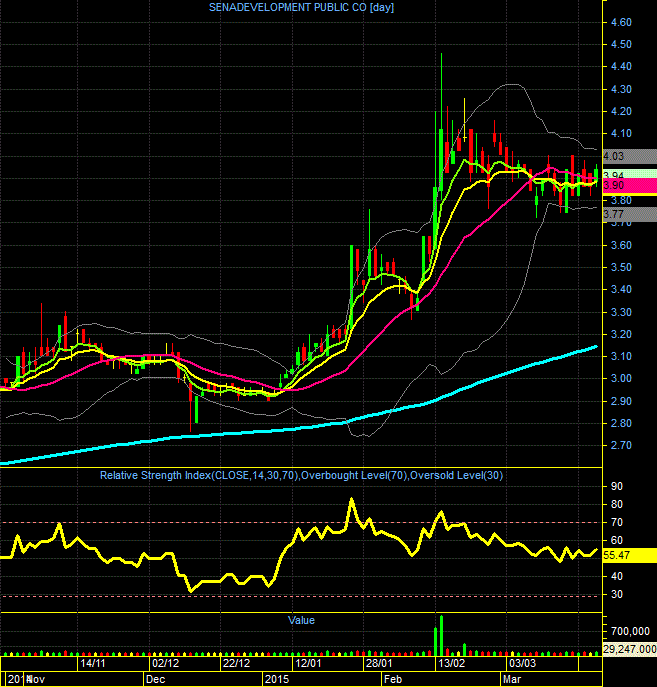Image resolution: width=657 pixels, height=687 pixels.
Task: Click the 13/02 date marker
Action: point(452,663)
